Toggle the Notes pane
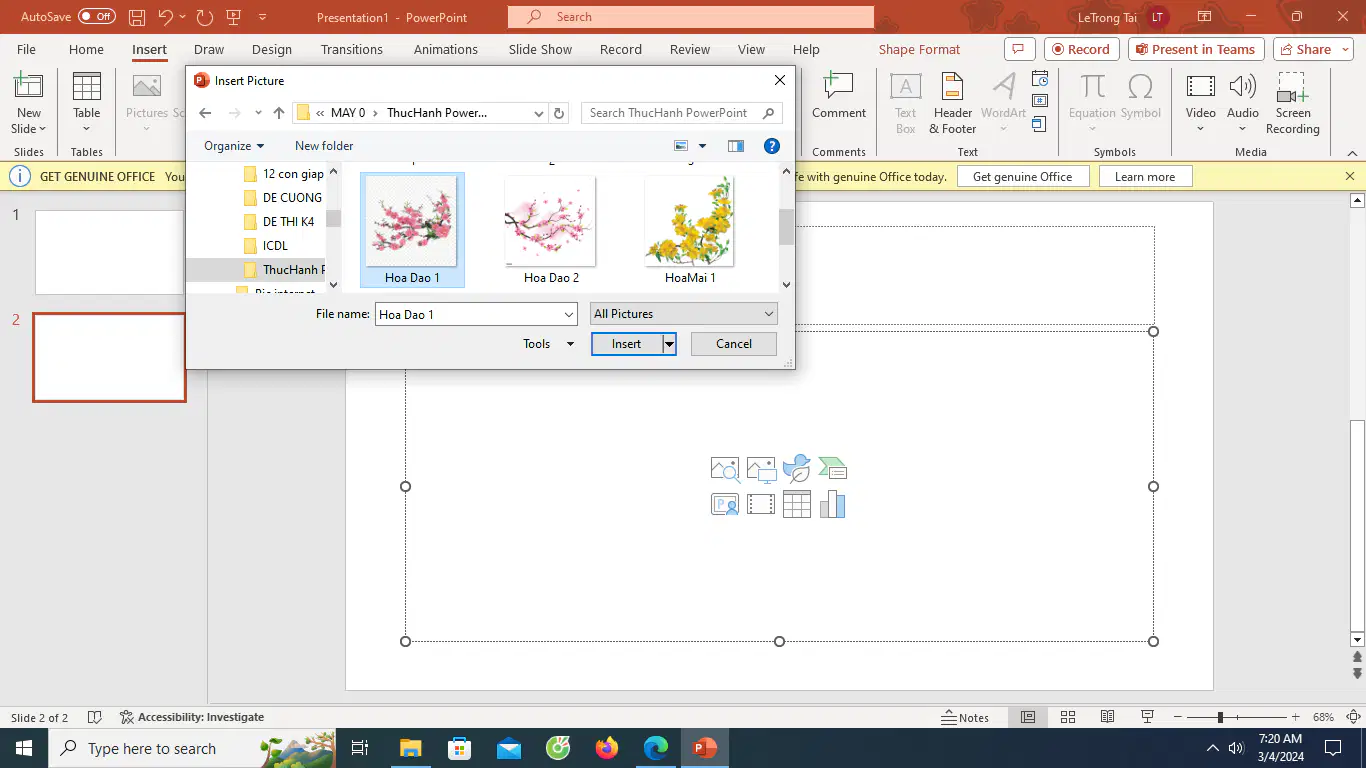This screenshot has height=768, width=1366. click(x=965, y=717)
